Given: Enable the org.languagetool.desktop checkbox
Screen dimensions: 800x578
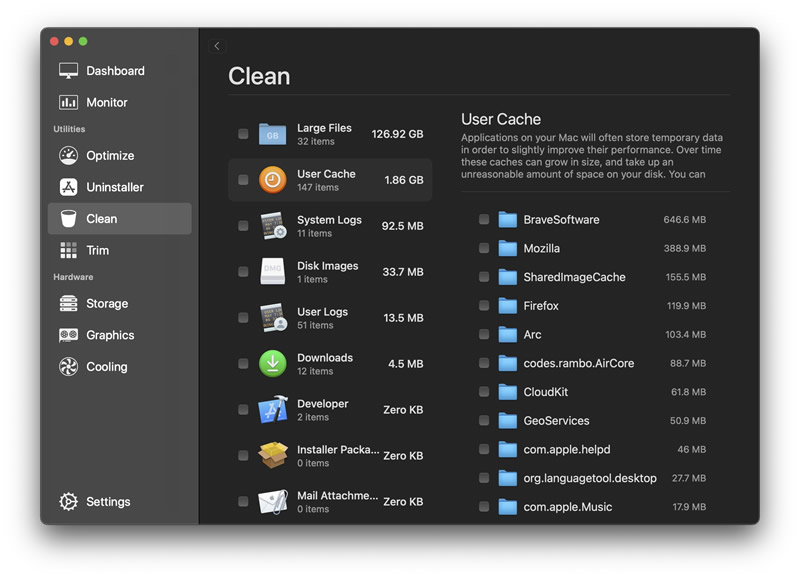Looking at the screenshot, I should (x=484, y=478).
